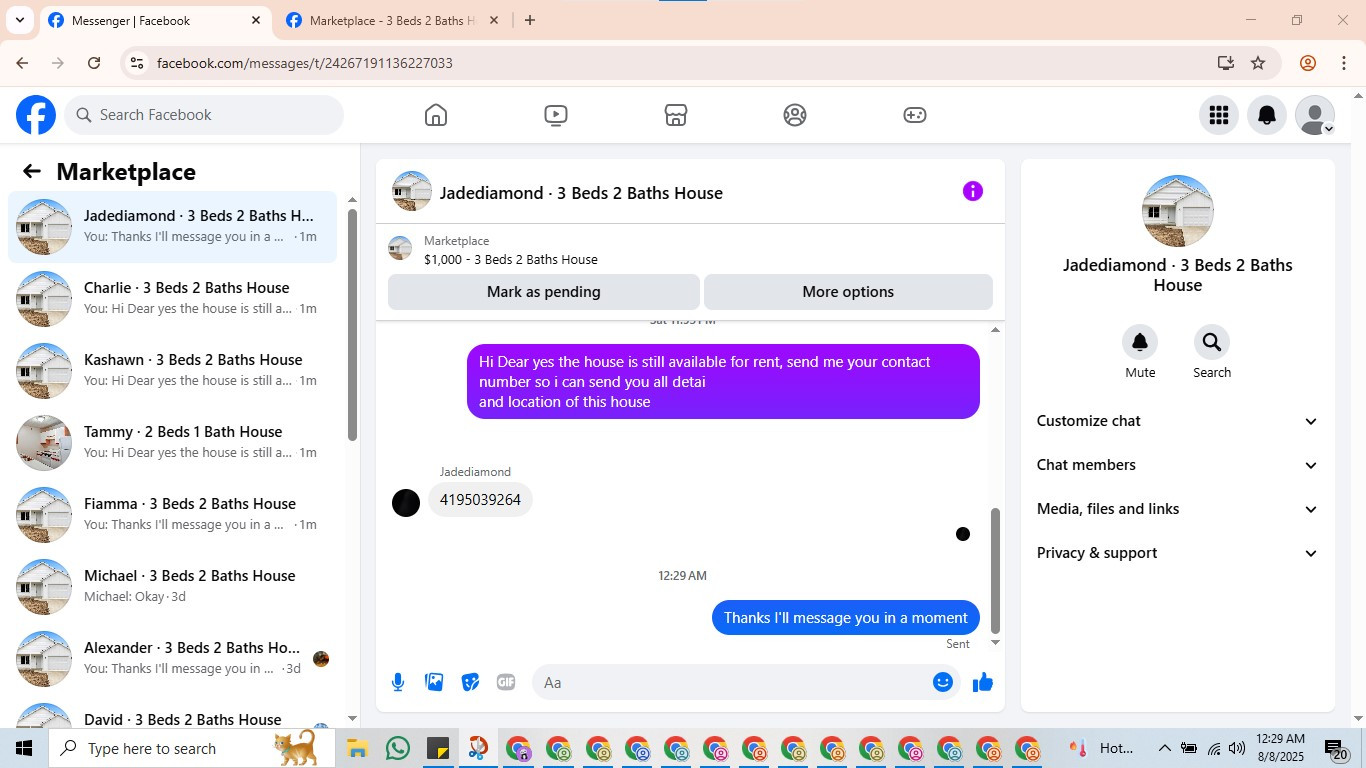Click the More options button

(848, 292)
